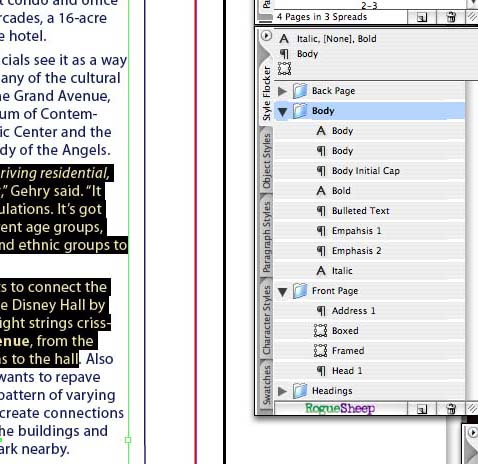Expand the Back Page style group

283,91
